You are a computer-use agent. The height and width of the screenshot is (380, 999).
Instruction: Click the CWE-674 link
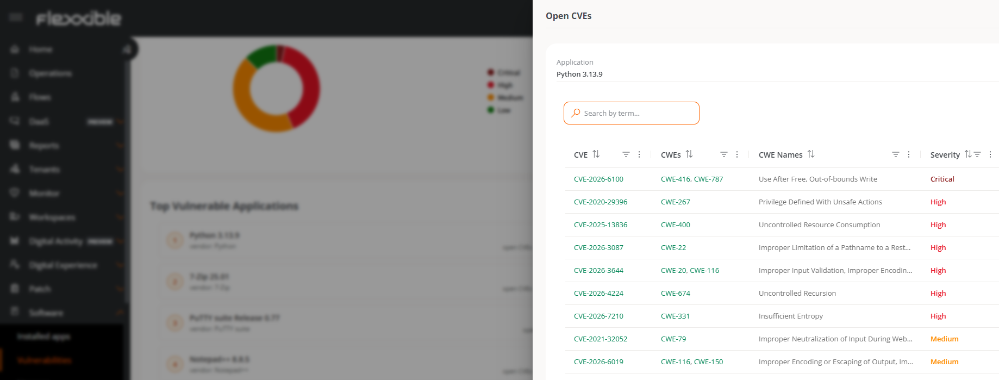tap(675, 293)
